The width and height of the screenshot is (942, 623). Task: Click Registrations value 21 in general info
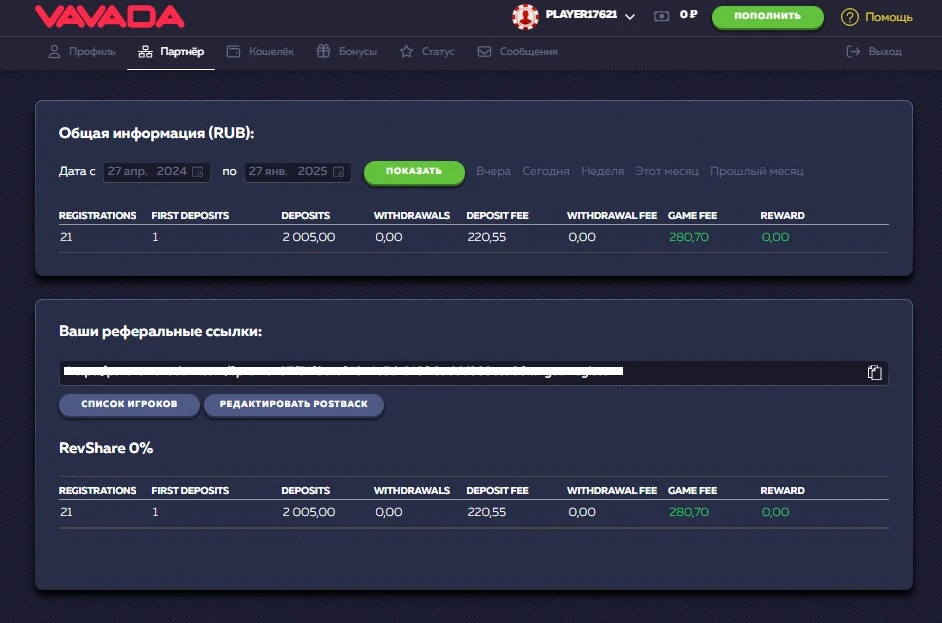[66, 237]
